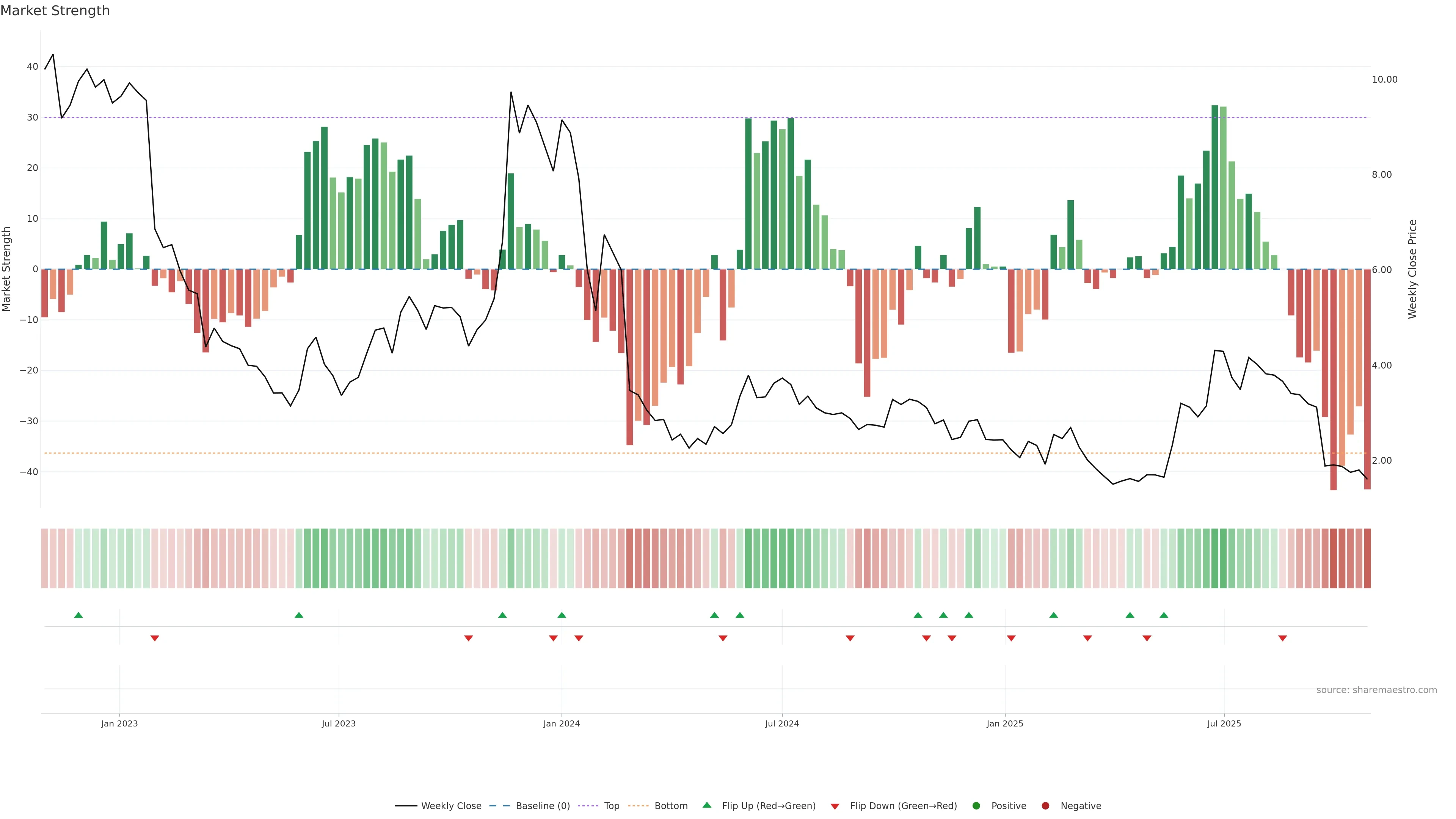This screenshot has width=1456, height=819.
Task: Click the Weekly Close Price axis title
Action: click(1412, 269)
